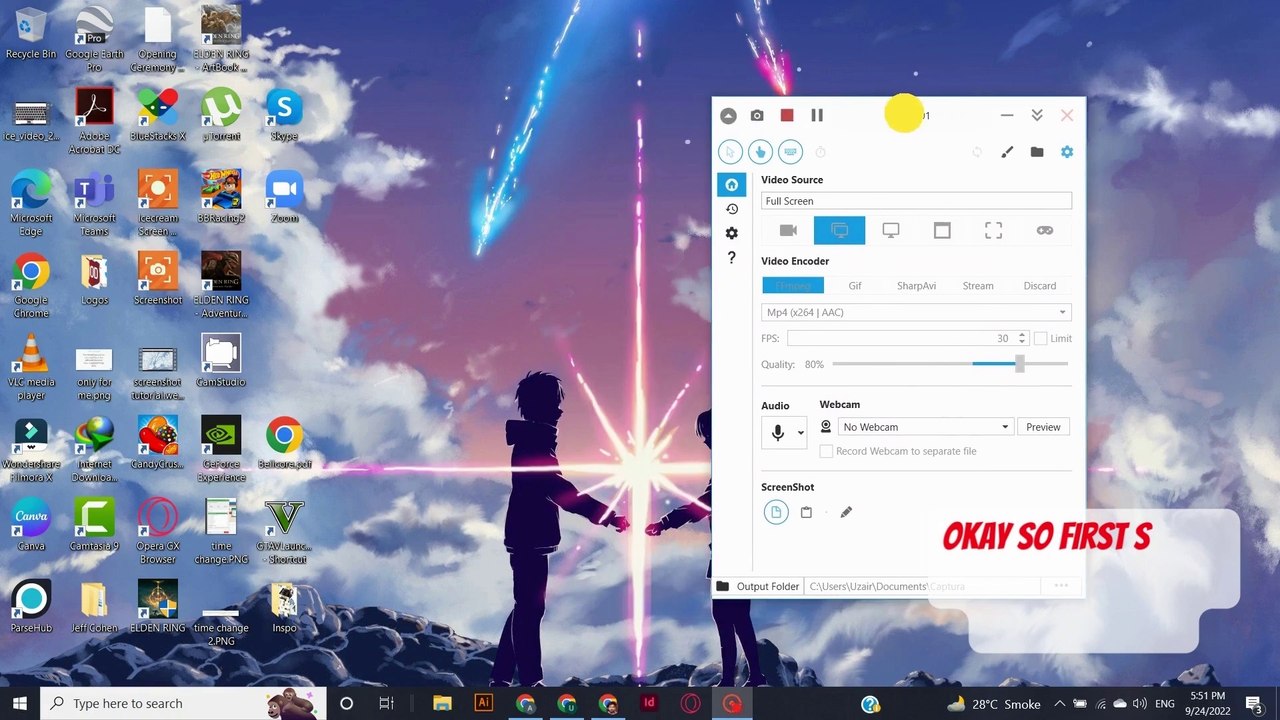Toggle screenshot to clipboard icon
The image size is (1280, 720).
[806, 513]
